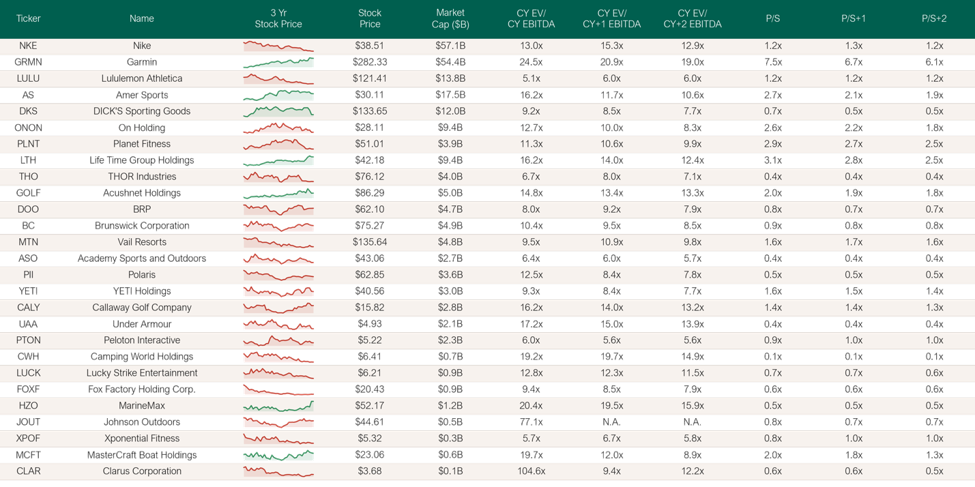Click Under Armour's $4.93 stock price
Viewport: 975px width, 487px height.
tap(370, 324)
